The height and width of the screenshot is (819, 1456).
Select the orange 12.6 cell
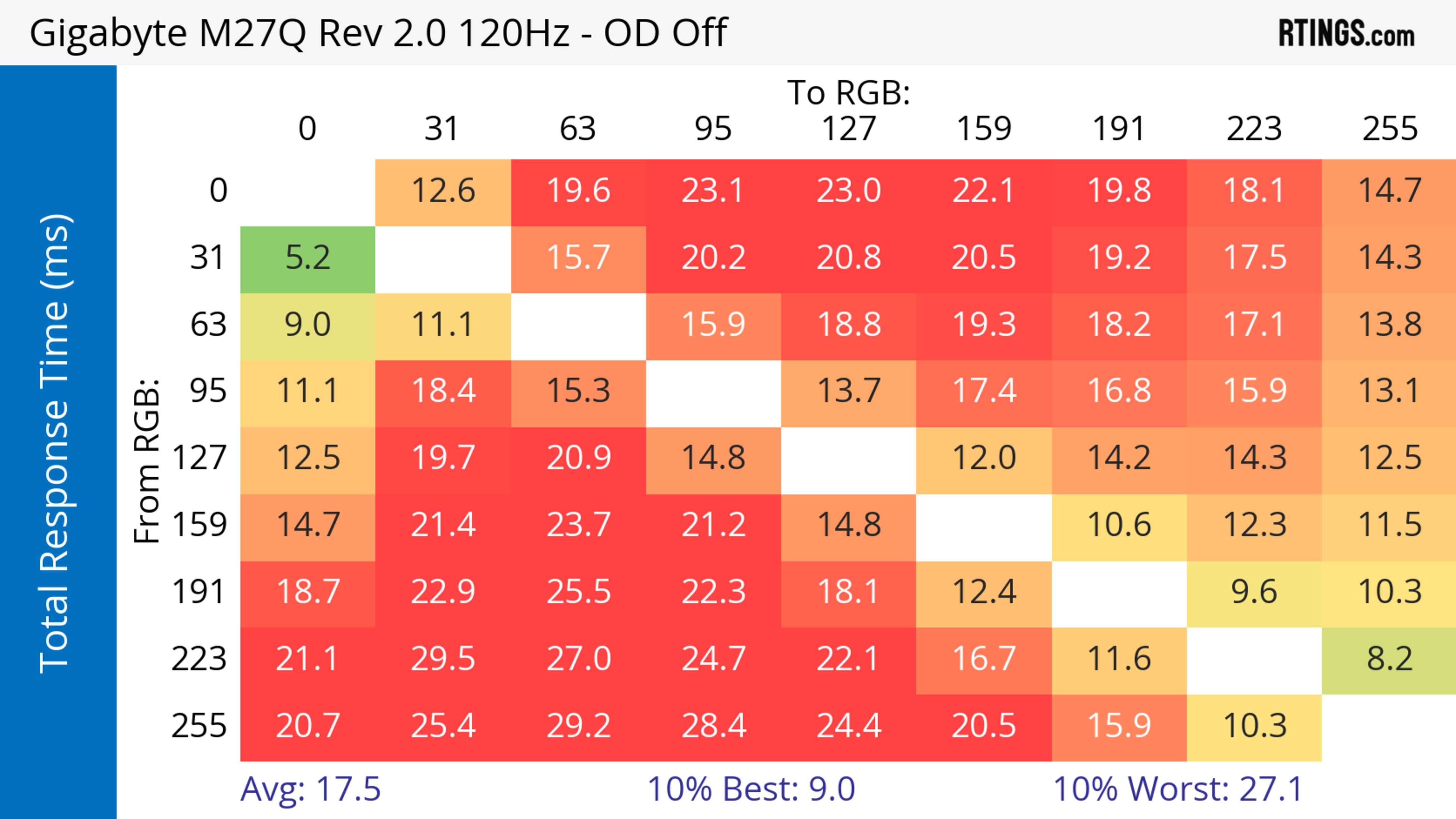442,191
